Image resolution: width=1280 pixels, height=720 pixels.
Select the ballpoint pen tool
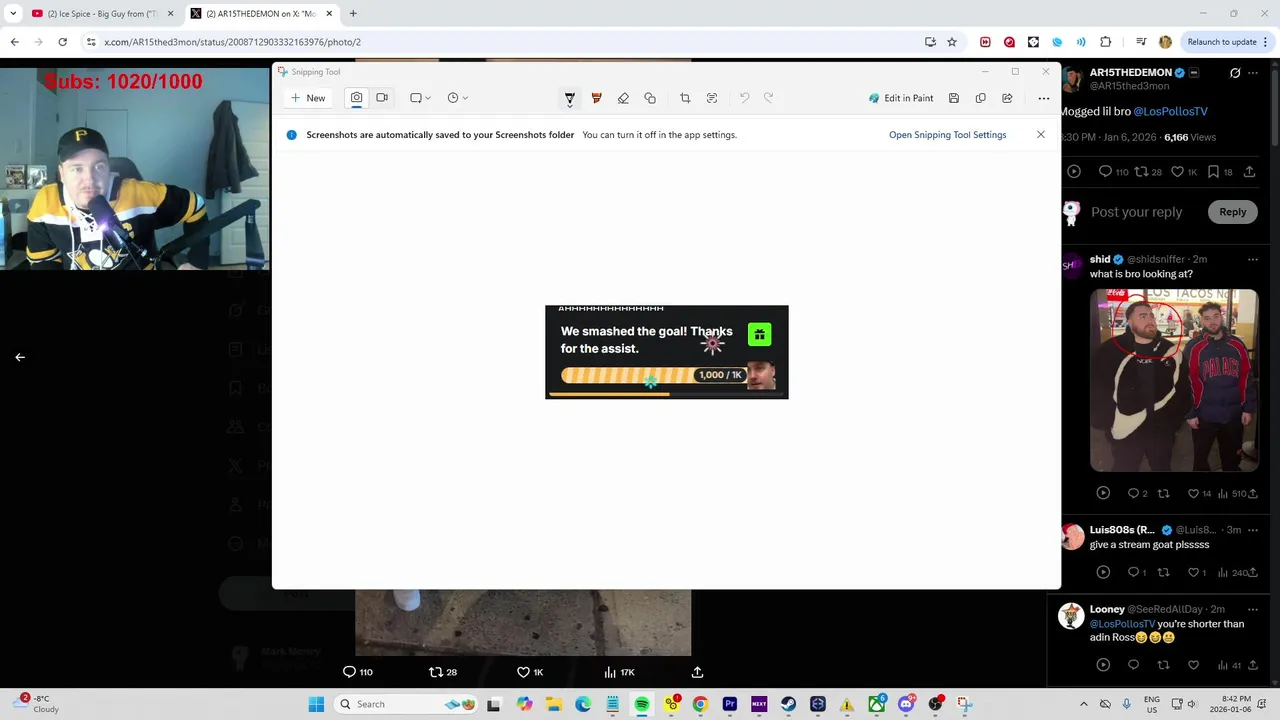(x=570, y=98)
